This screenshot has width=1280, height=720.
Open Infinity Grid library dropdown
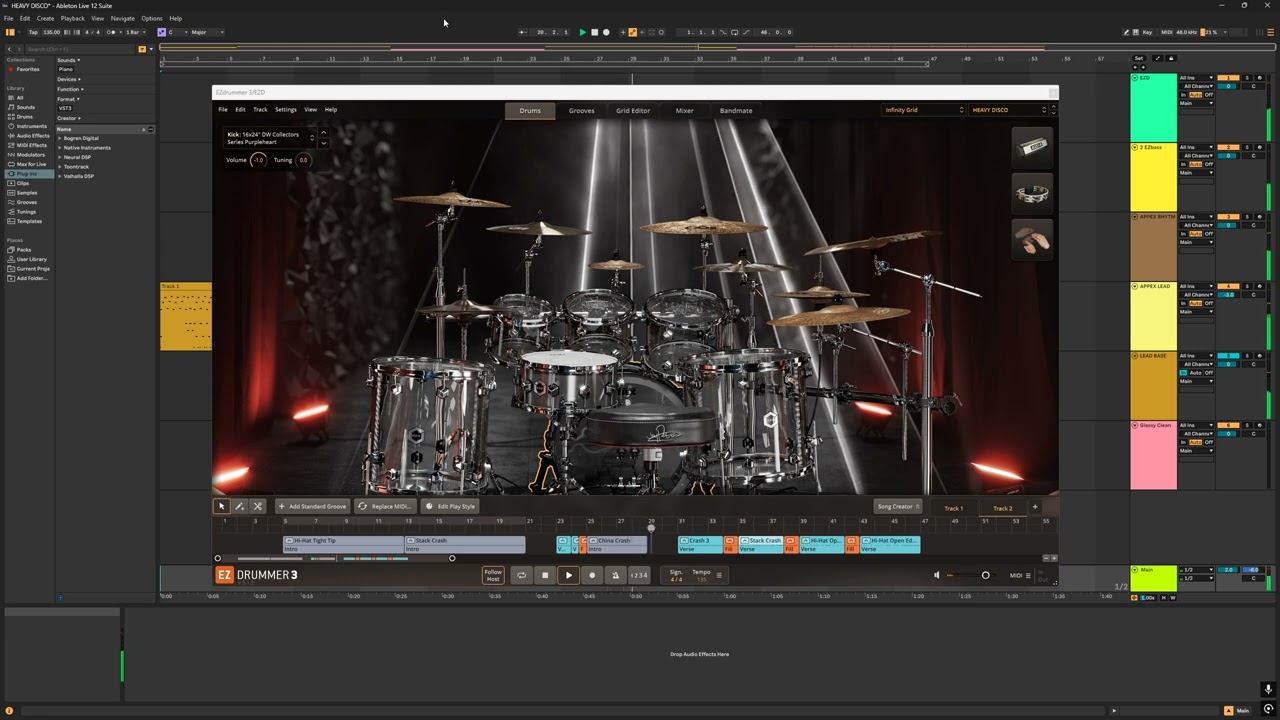tap(924, 110)
